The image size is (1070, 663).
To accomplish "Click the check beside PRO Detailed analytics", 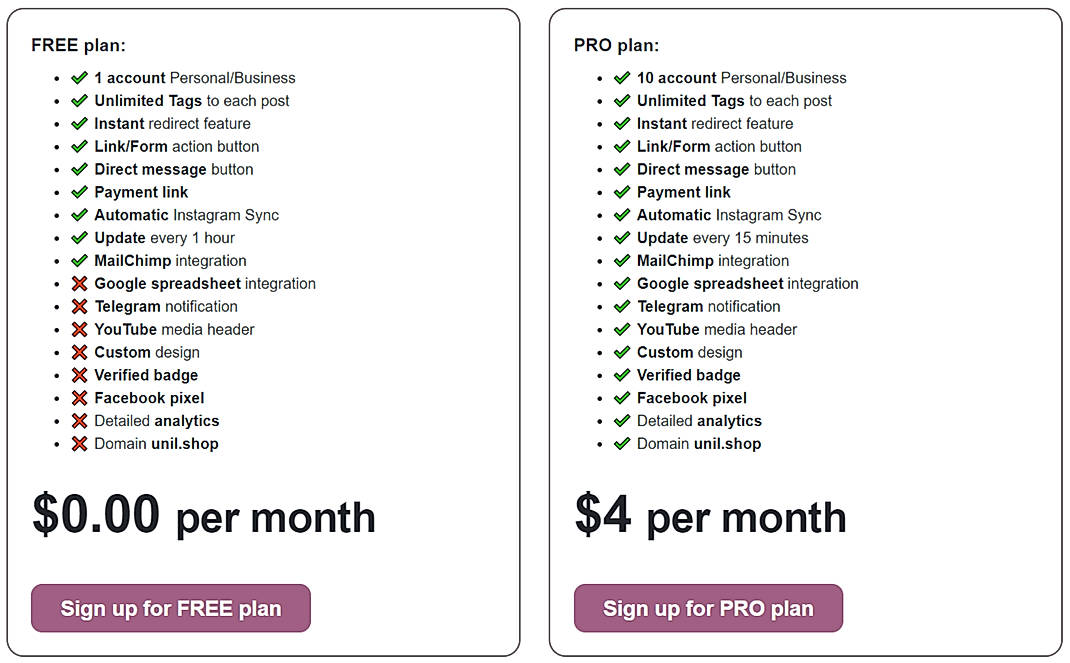I will 622,421.
